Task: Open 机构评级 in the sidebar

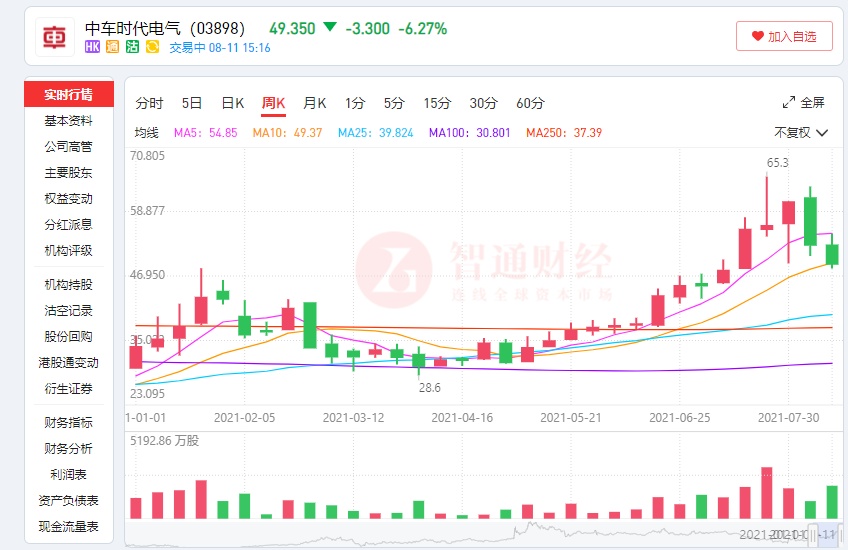Action: pos(69,250)
